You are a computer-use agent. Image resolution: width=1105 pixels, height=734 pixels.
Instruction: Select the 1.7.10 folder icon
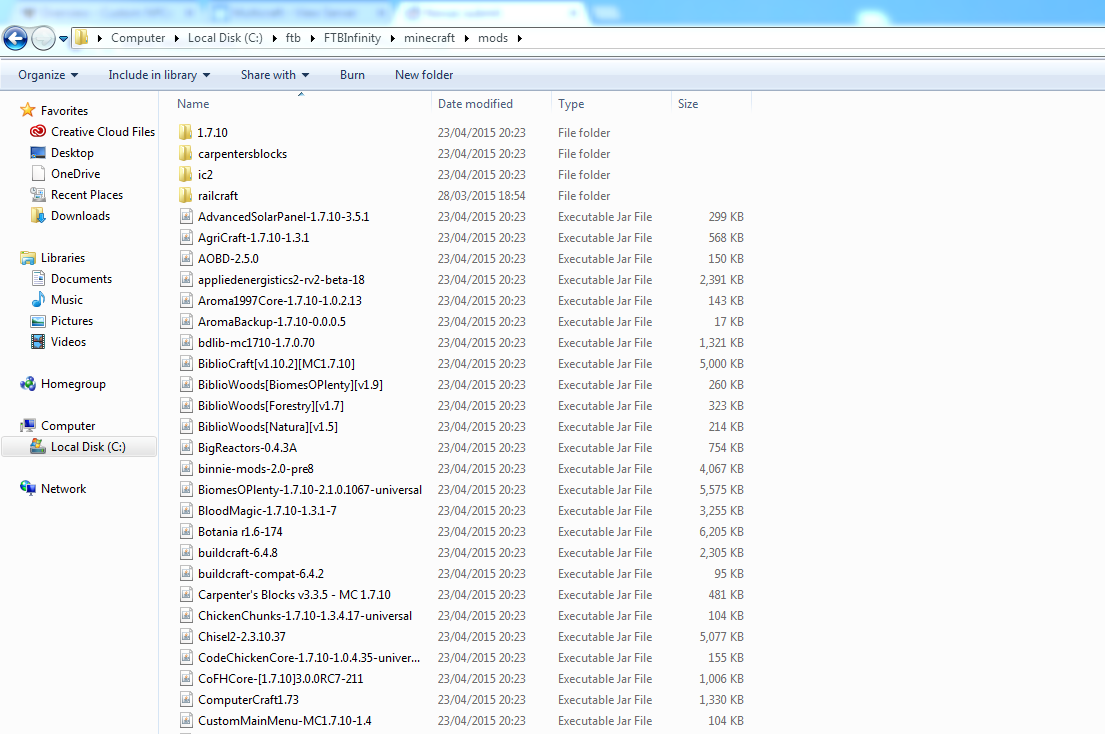(x=185, y=132)
